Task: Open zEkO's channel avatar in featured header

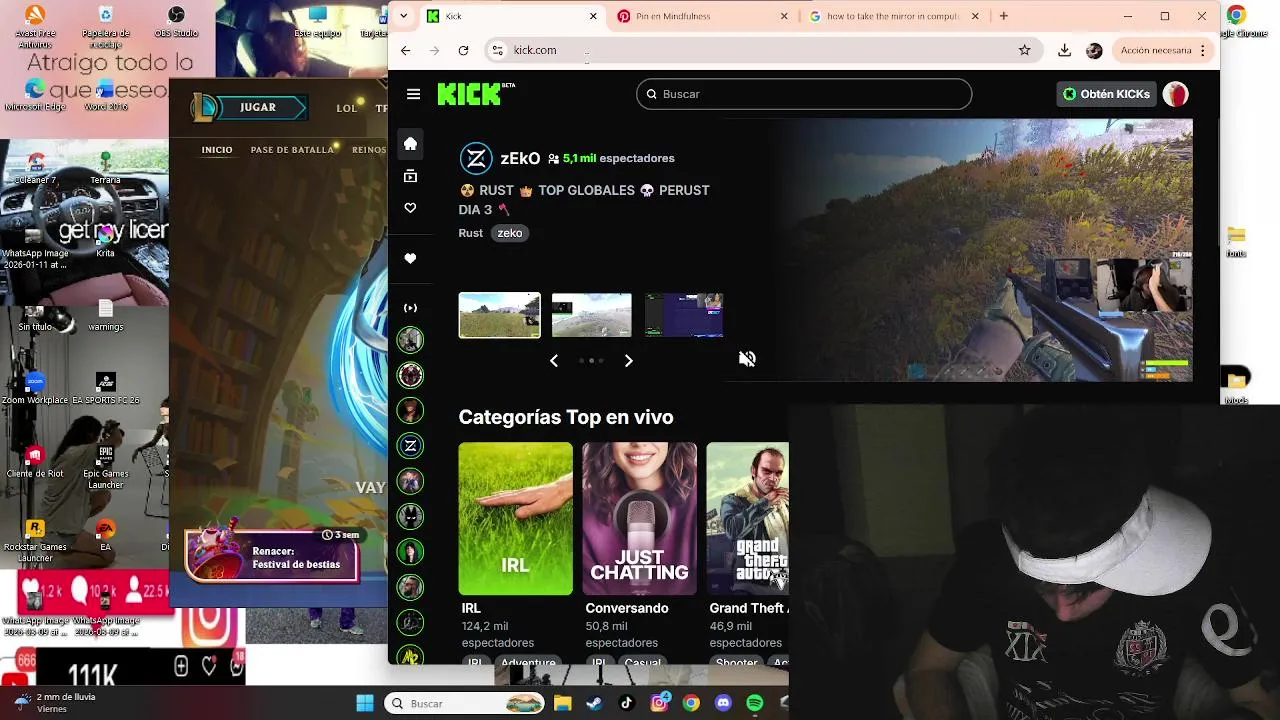Action: 476,158
